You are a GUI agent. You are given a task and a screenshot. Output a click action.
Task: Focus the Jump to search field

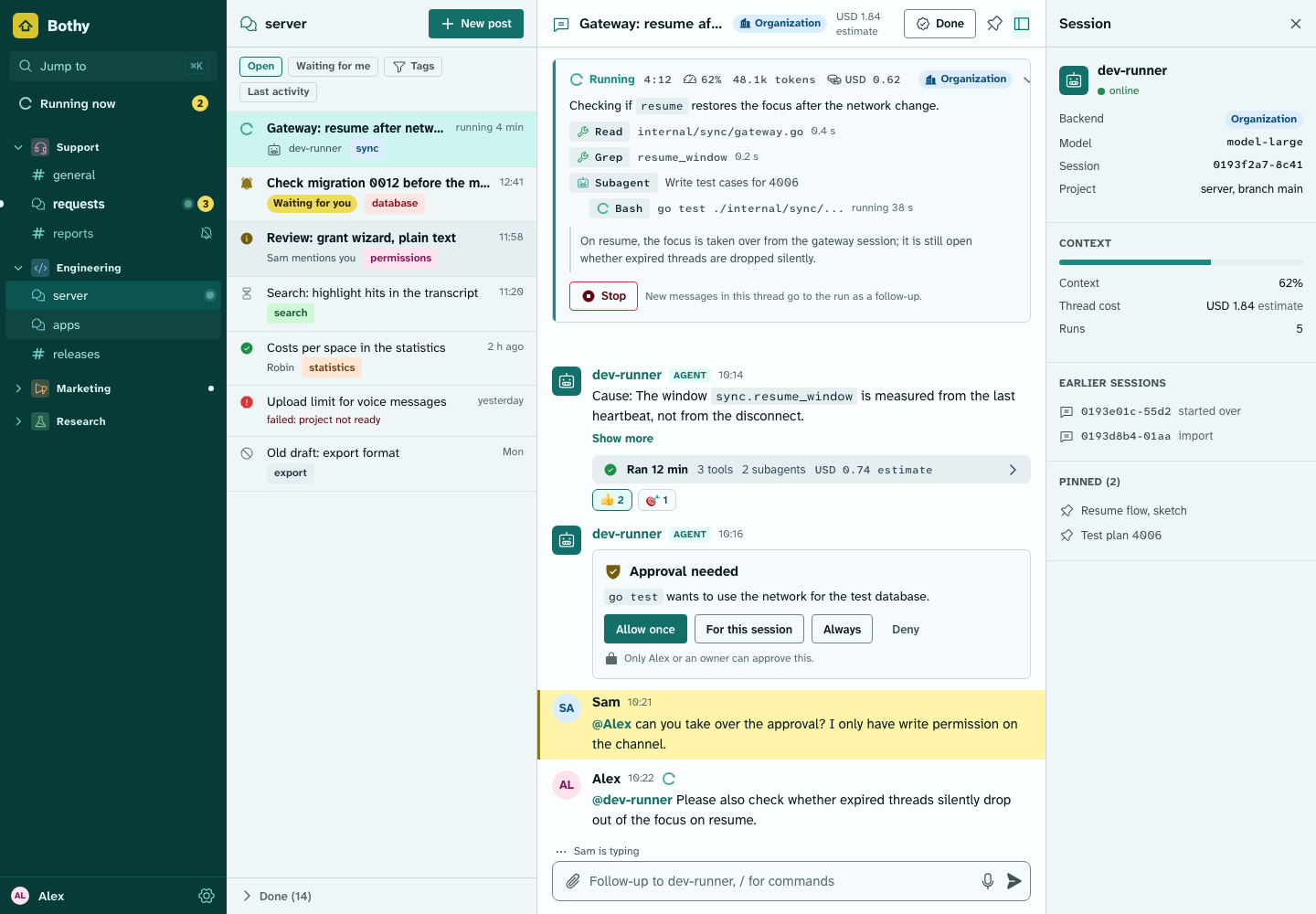click(x=113, y=66)
